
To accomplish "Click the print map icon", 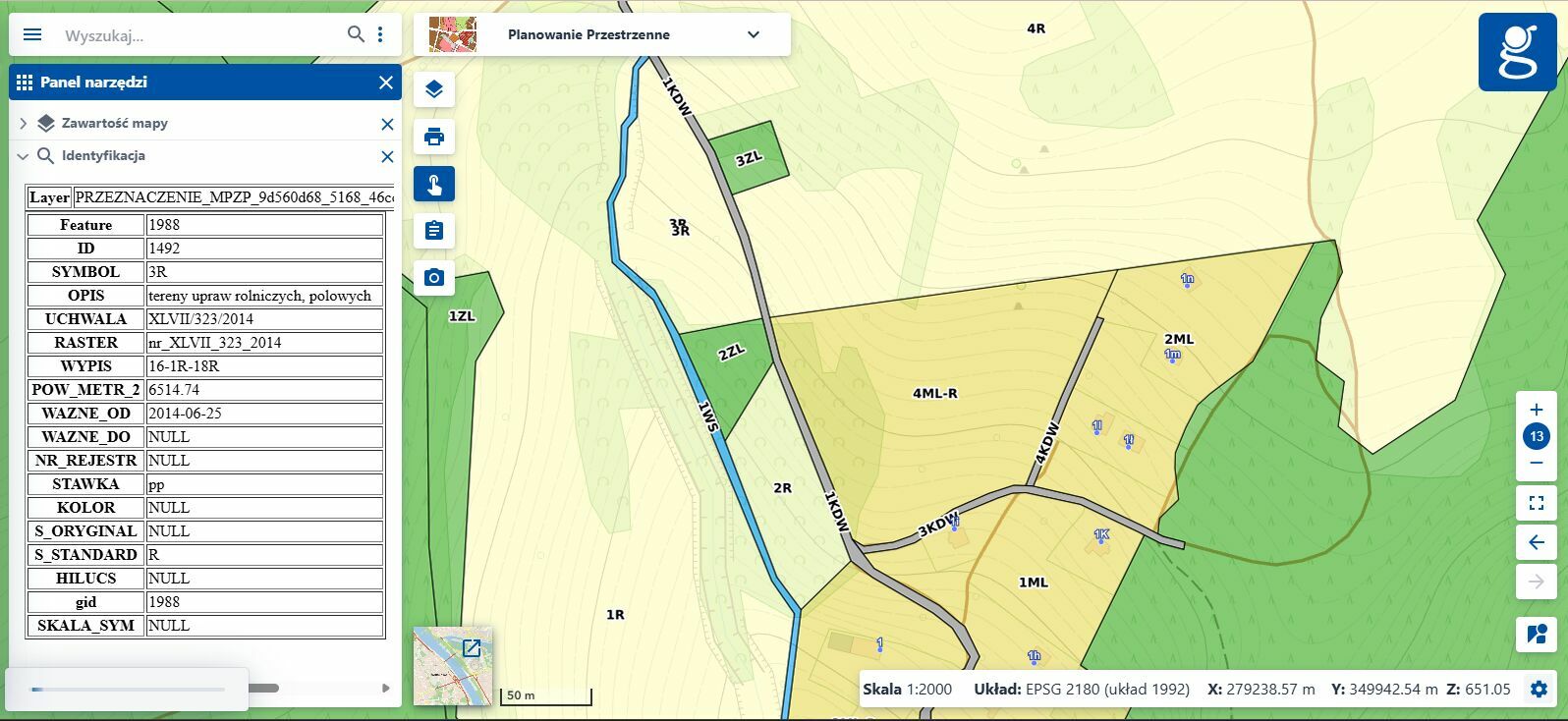I will pos(434,137).
